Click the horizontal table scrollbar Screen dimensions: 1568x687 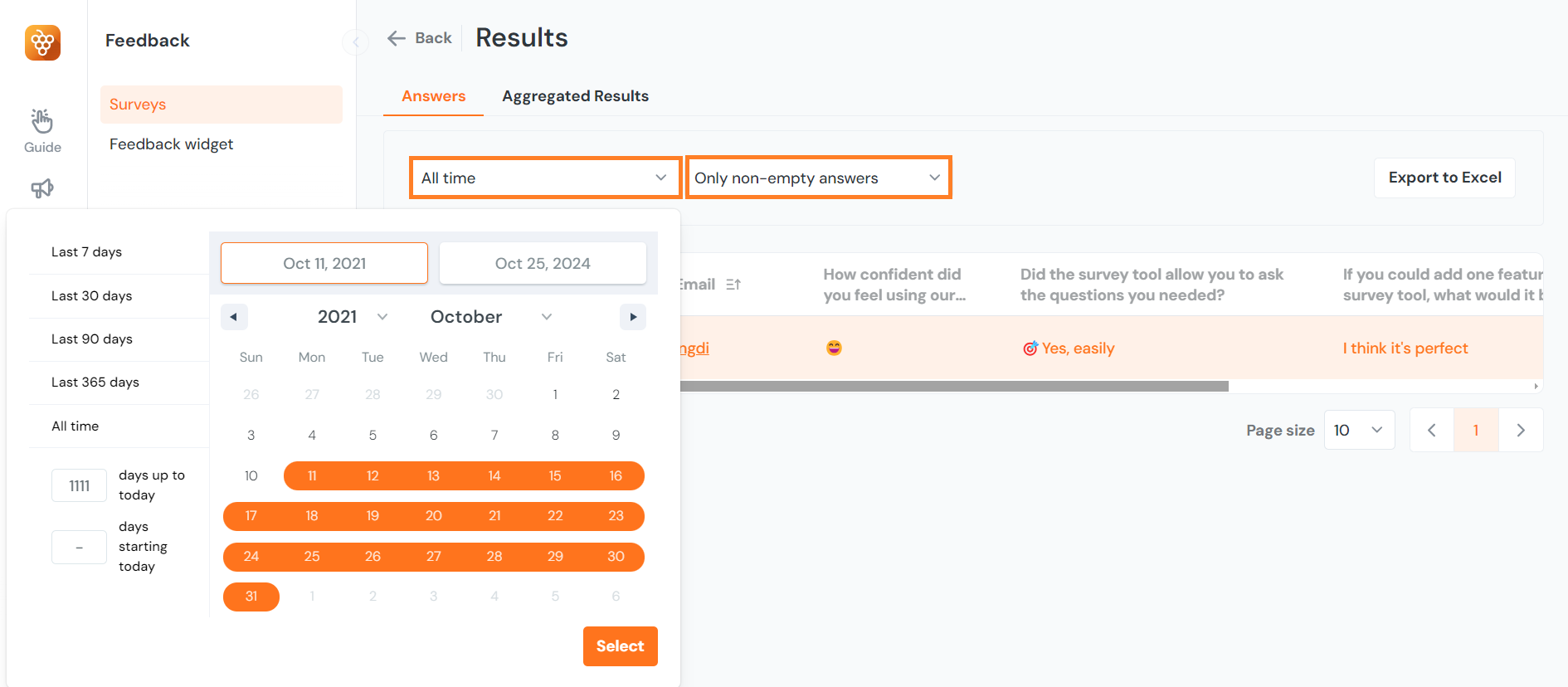(x=954, y=386)
